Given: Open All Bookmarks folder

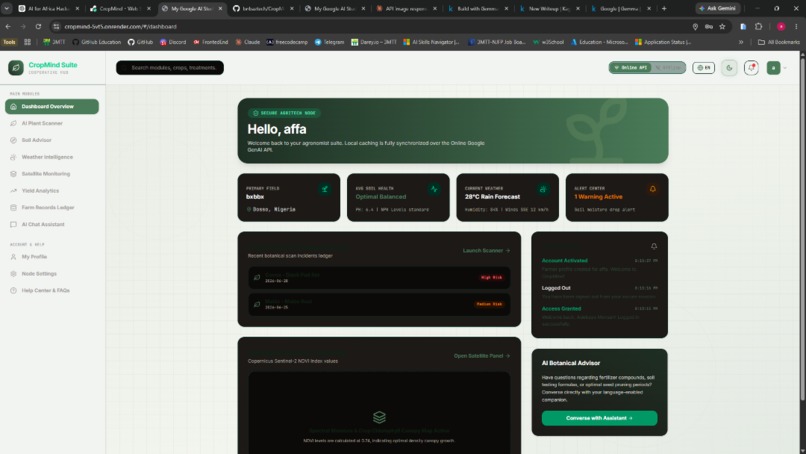Looking at the screenshot, I should pos(779,42).
